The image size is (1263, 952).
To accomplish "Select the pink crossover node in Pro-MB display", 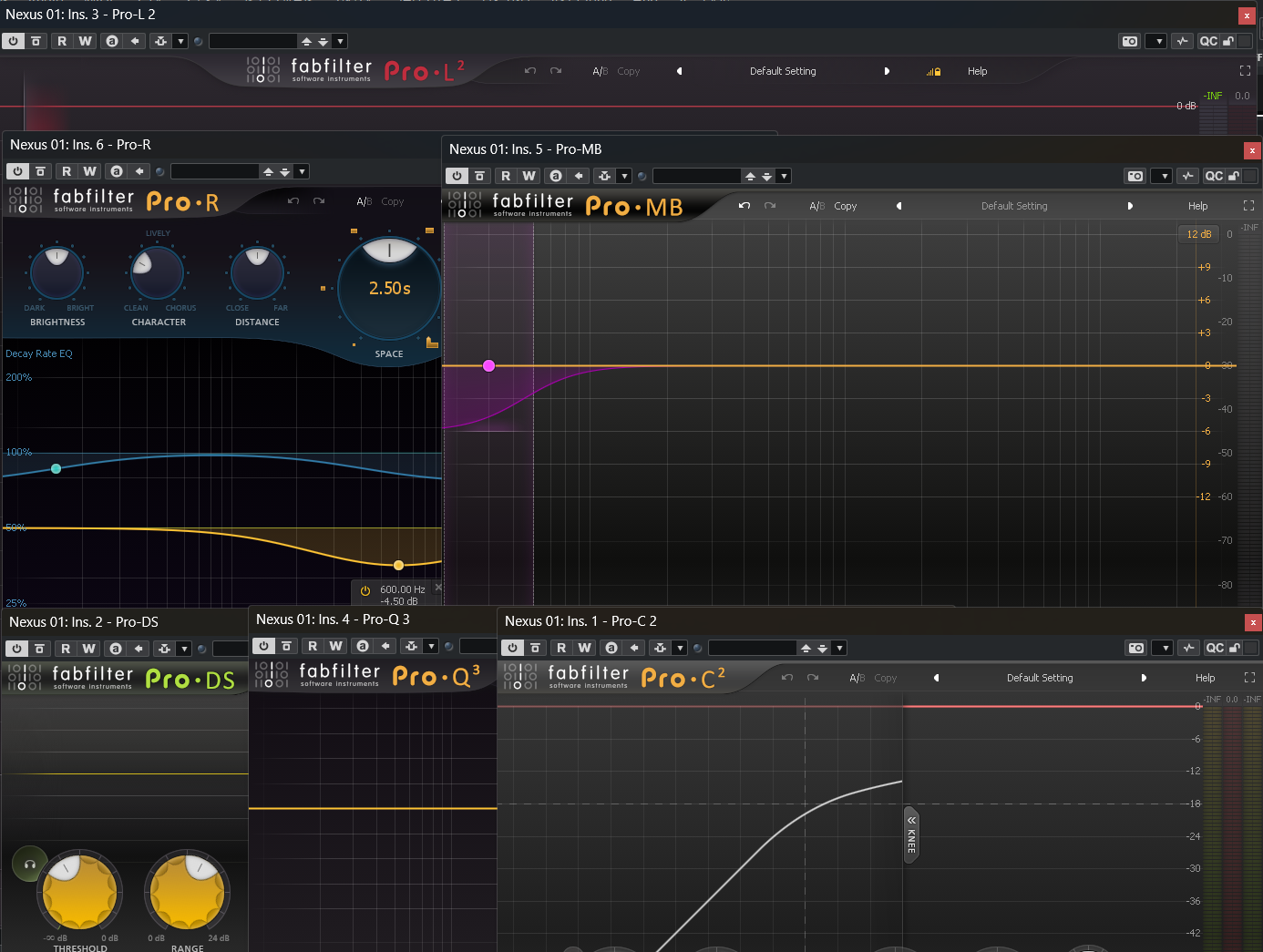I will (x=488, y=365).
